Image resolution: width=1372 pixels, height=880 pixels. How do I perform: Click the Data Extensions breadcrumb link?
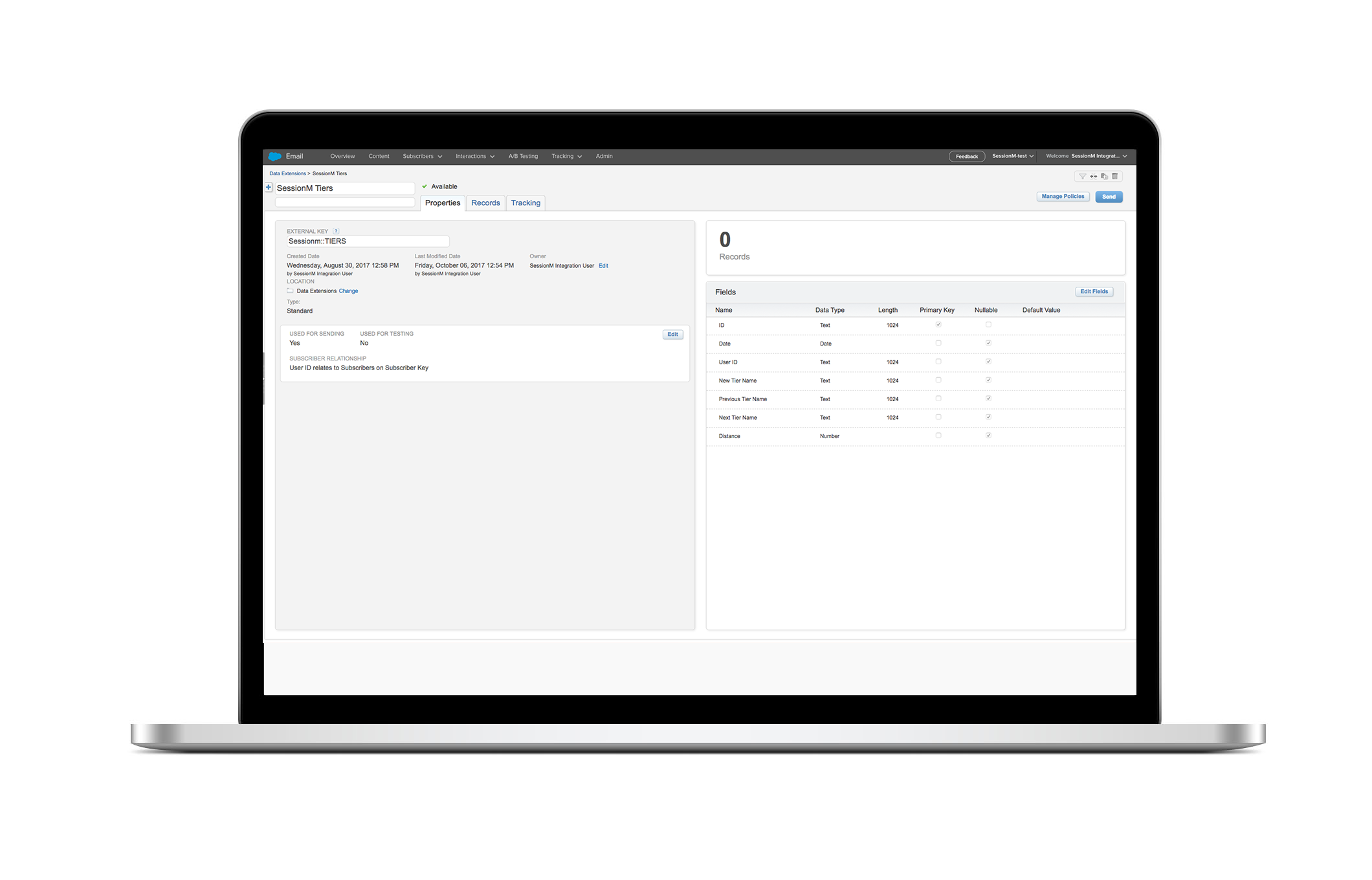(287, 173)
